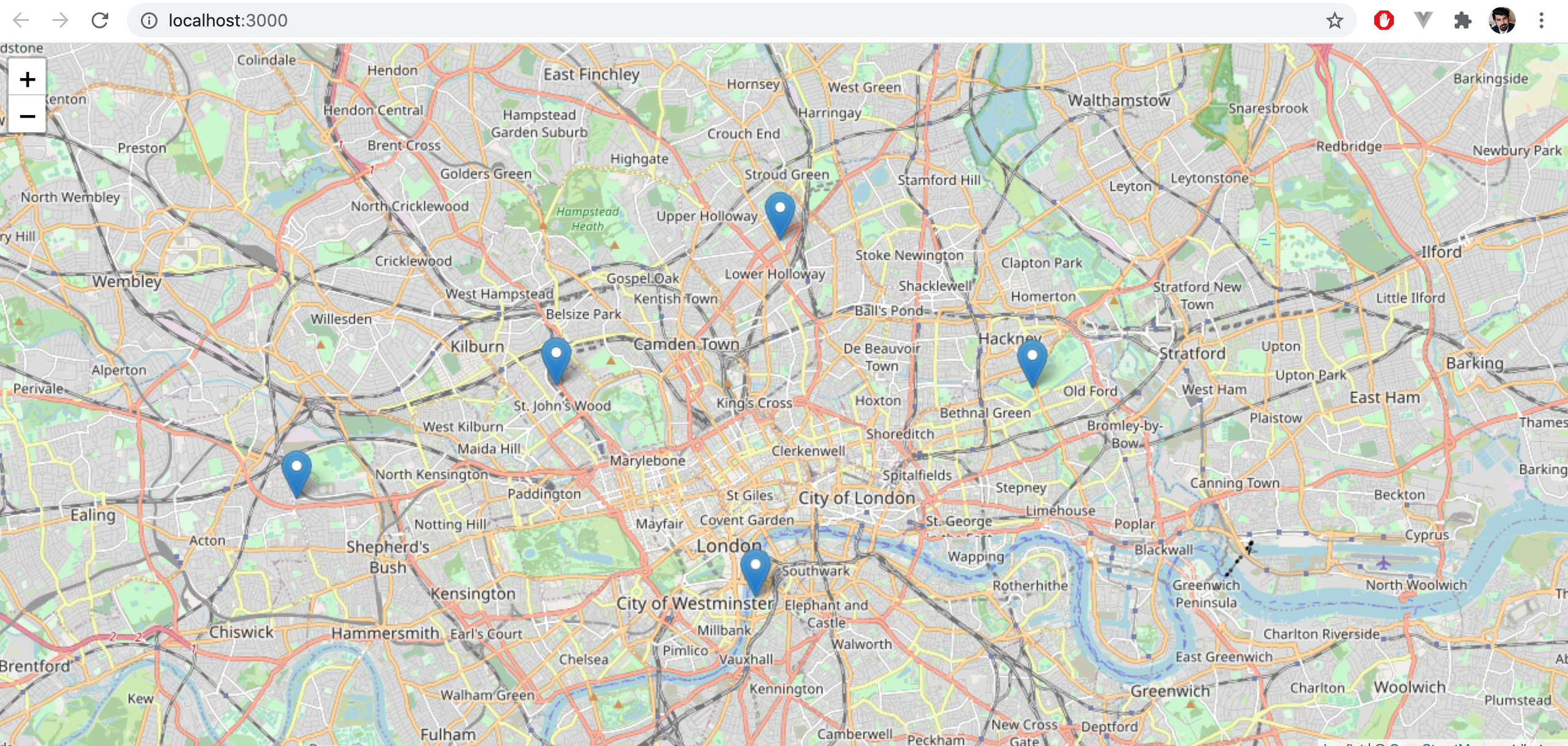Open the Extensions puzzle menu
The width and height of the screenshot is (1568, 746).
tap(1462, 20)
